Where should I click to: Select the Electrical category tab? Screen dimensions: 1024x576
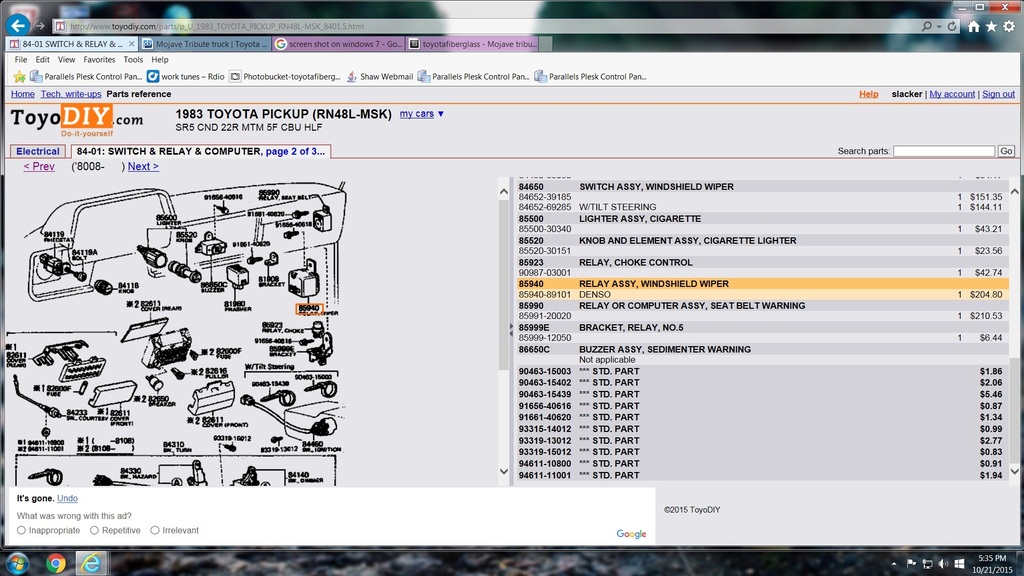[x=38, y=151]
